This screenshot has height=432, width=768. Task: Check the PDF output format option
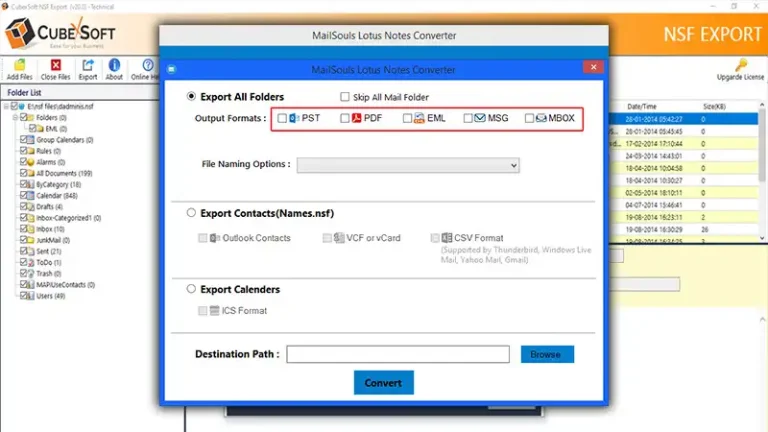point(345,119)
